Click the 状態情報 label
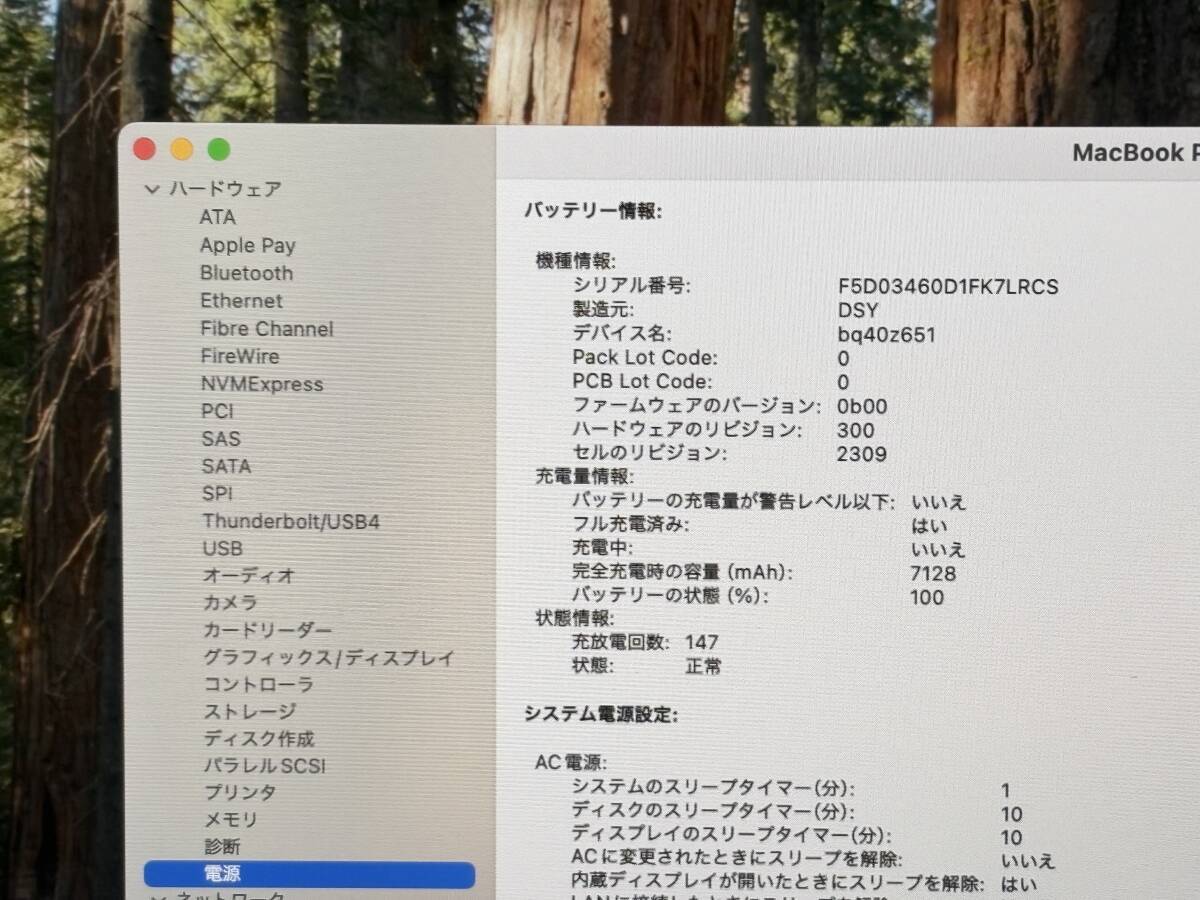This screenshot has width=1200, height=900. click(576, 619)
